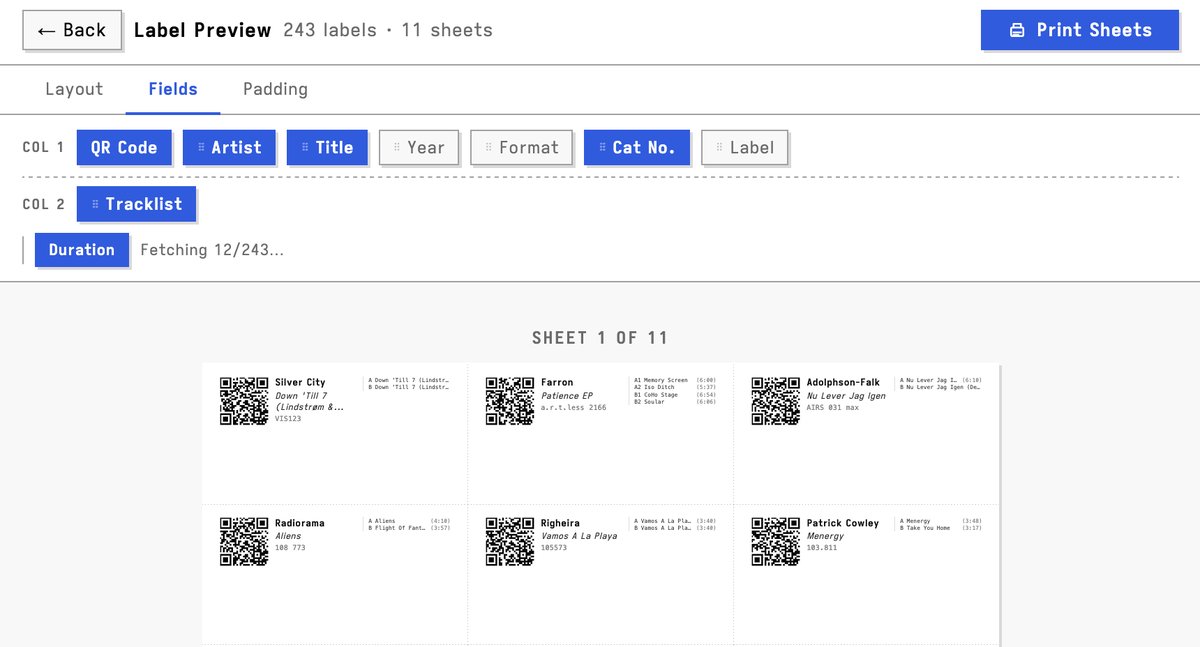The width and height of the screenshot is (1200, 647).
Task: Switch to the Layout tab
Action: pos(73,89)
